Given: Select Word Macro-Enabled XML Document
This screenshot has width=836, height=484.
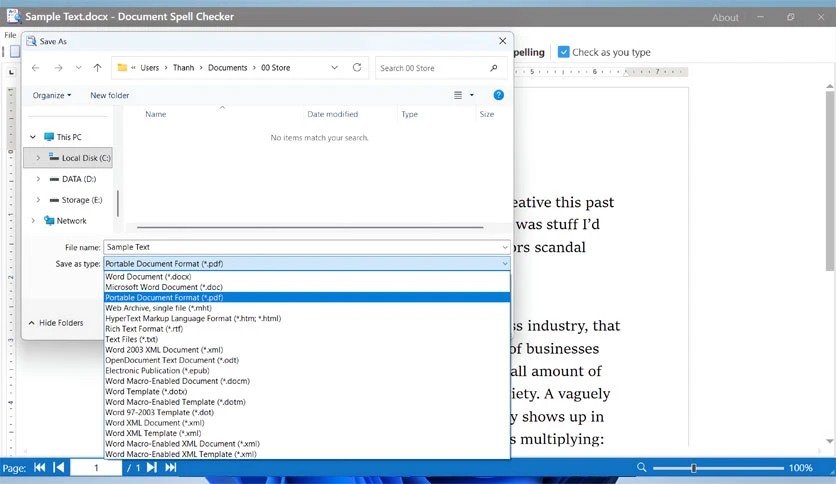Looking at the screenshot, I should (307, 443).
